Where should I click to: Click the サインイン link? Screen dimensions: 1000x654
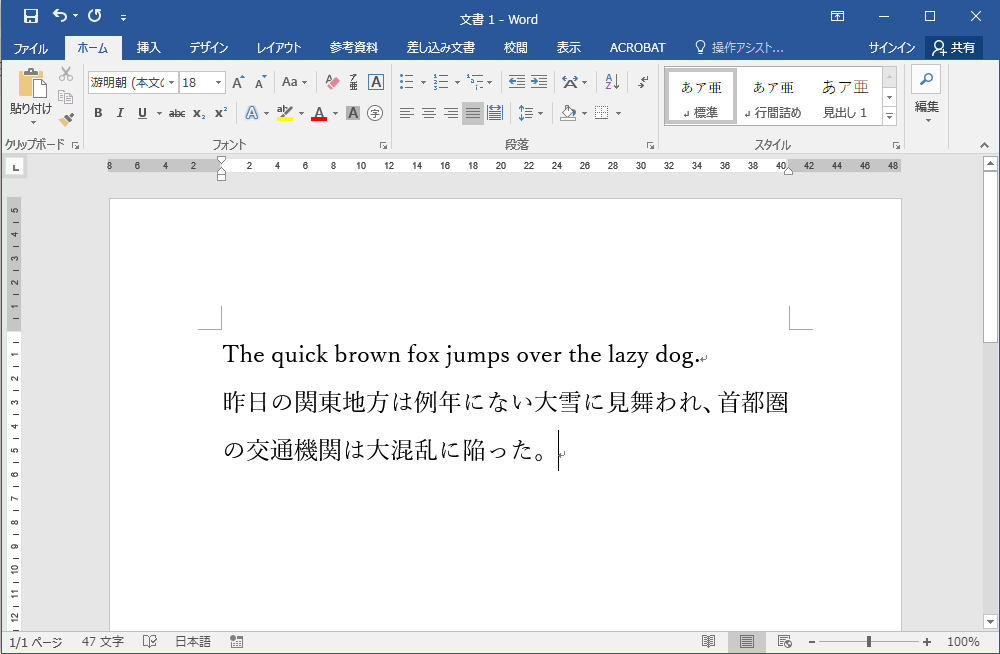891,47
